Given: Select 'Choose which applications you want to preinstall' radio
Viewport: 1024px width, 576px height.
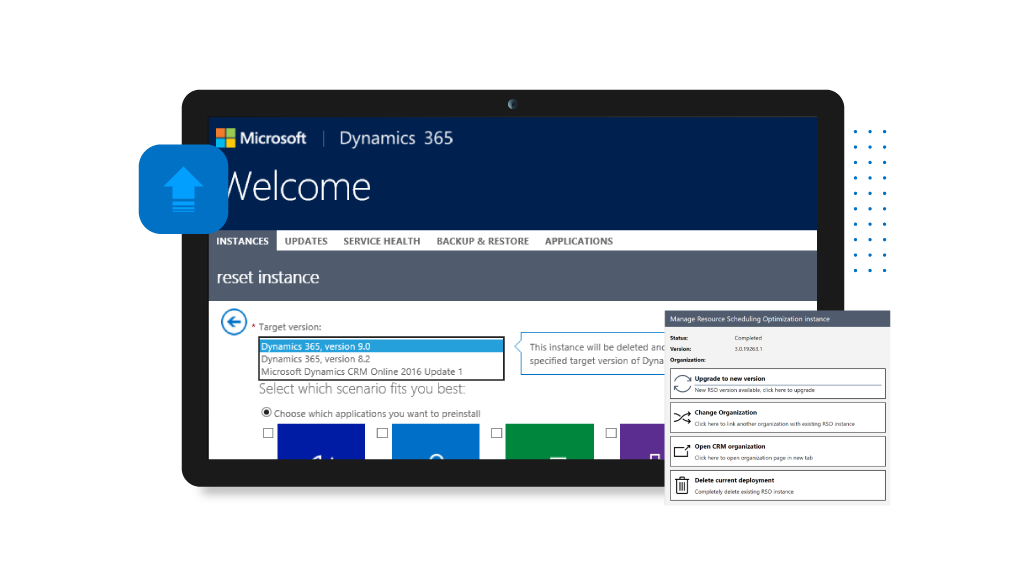Looking at the screenshot, I should tap(266, 412).
